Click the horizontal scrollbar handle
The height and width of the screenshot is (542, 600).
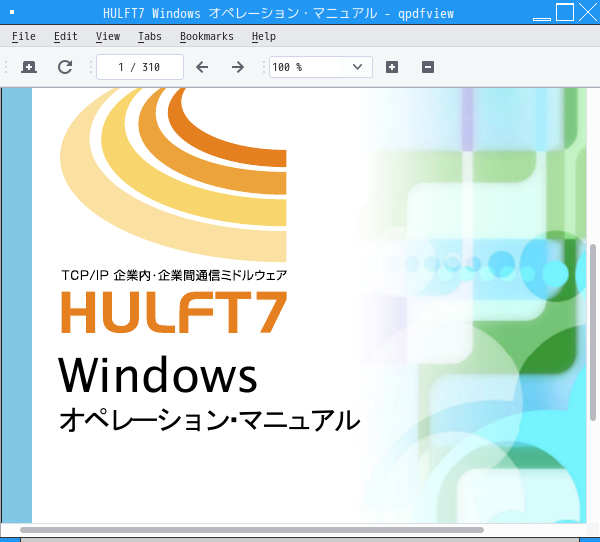point(252,530)
